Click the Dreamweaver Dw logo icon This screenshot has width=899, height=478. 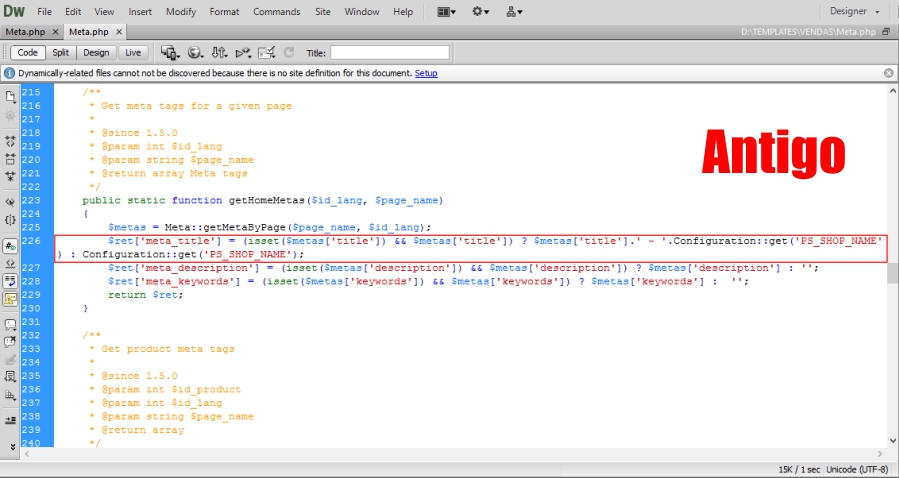[x=14, y=12]
